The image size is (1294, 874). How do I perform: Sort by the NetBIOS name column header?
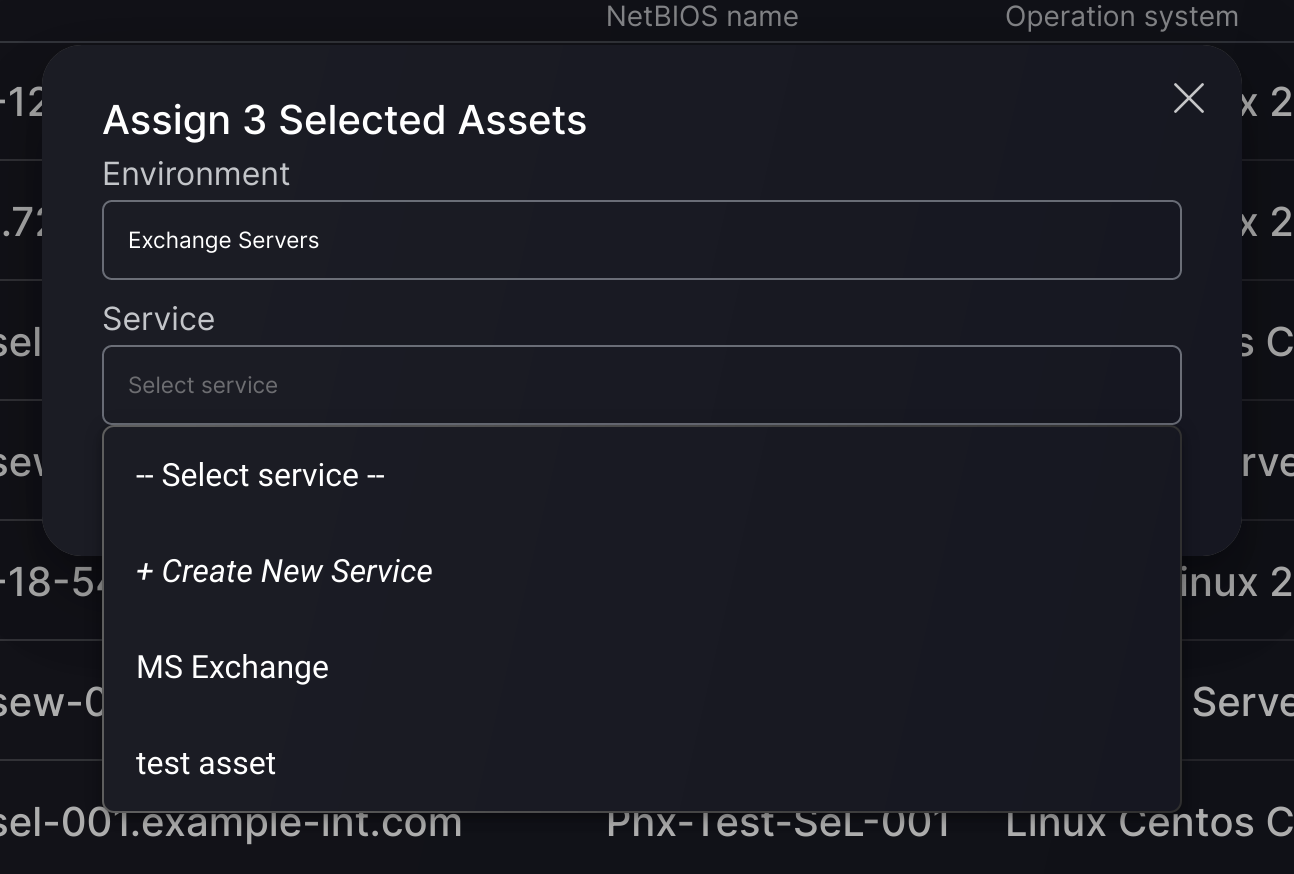pos(702,17)
